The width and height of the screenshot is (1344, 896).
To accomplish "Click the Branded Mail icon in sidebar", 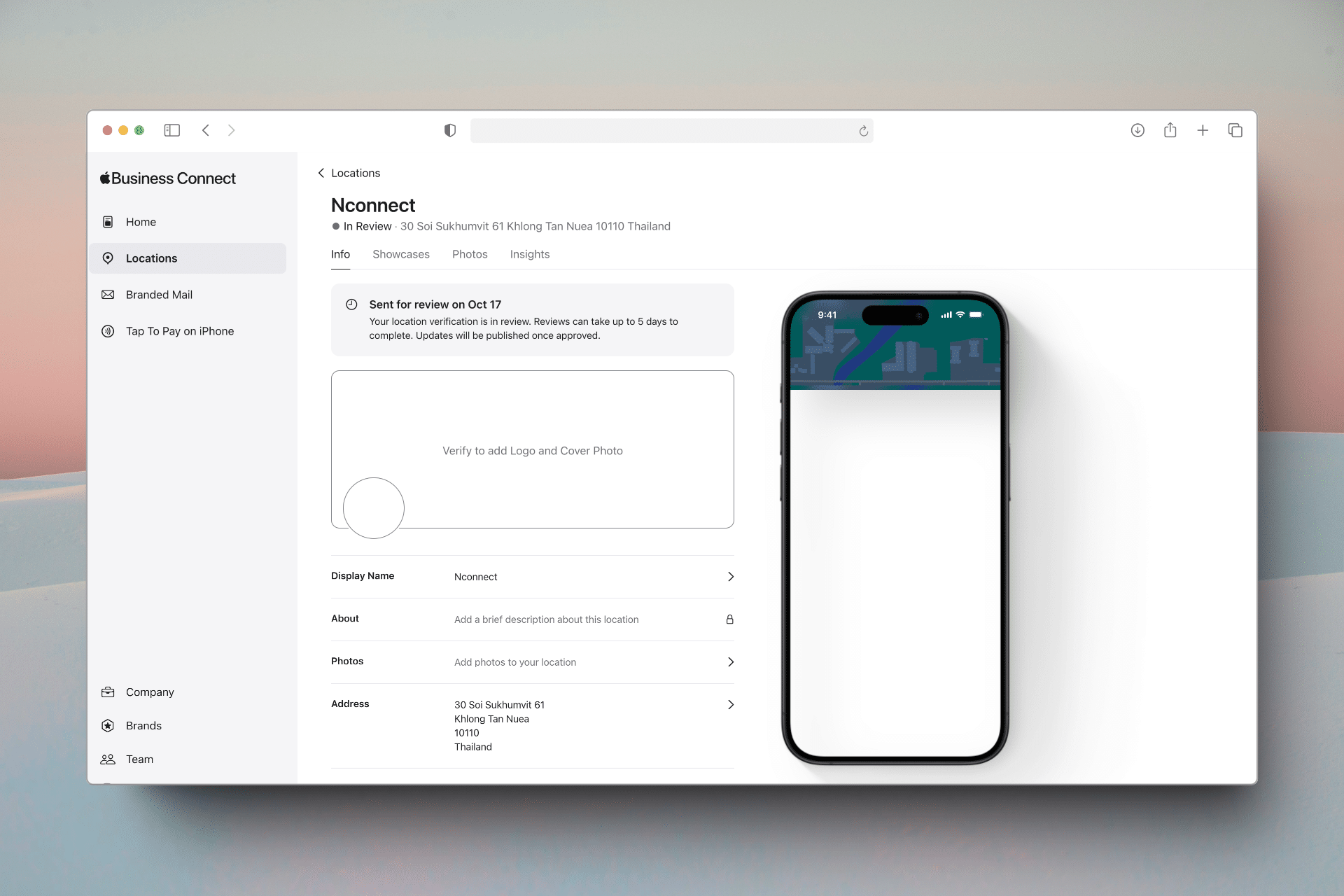I will 108,294.
